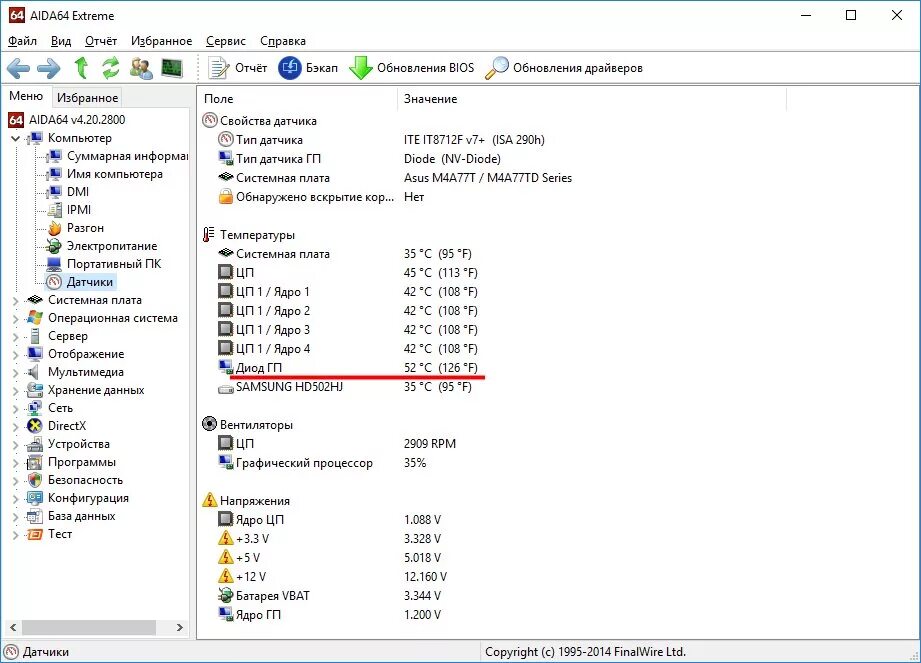Expand the Хранение данных tree node
This screenshot has width=921, height=663.
(x=16, y=391)
